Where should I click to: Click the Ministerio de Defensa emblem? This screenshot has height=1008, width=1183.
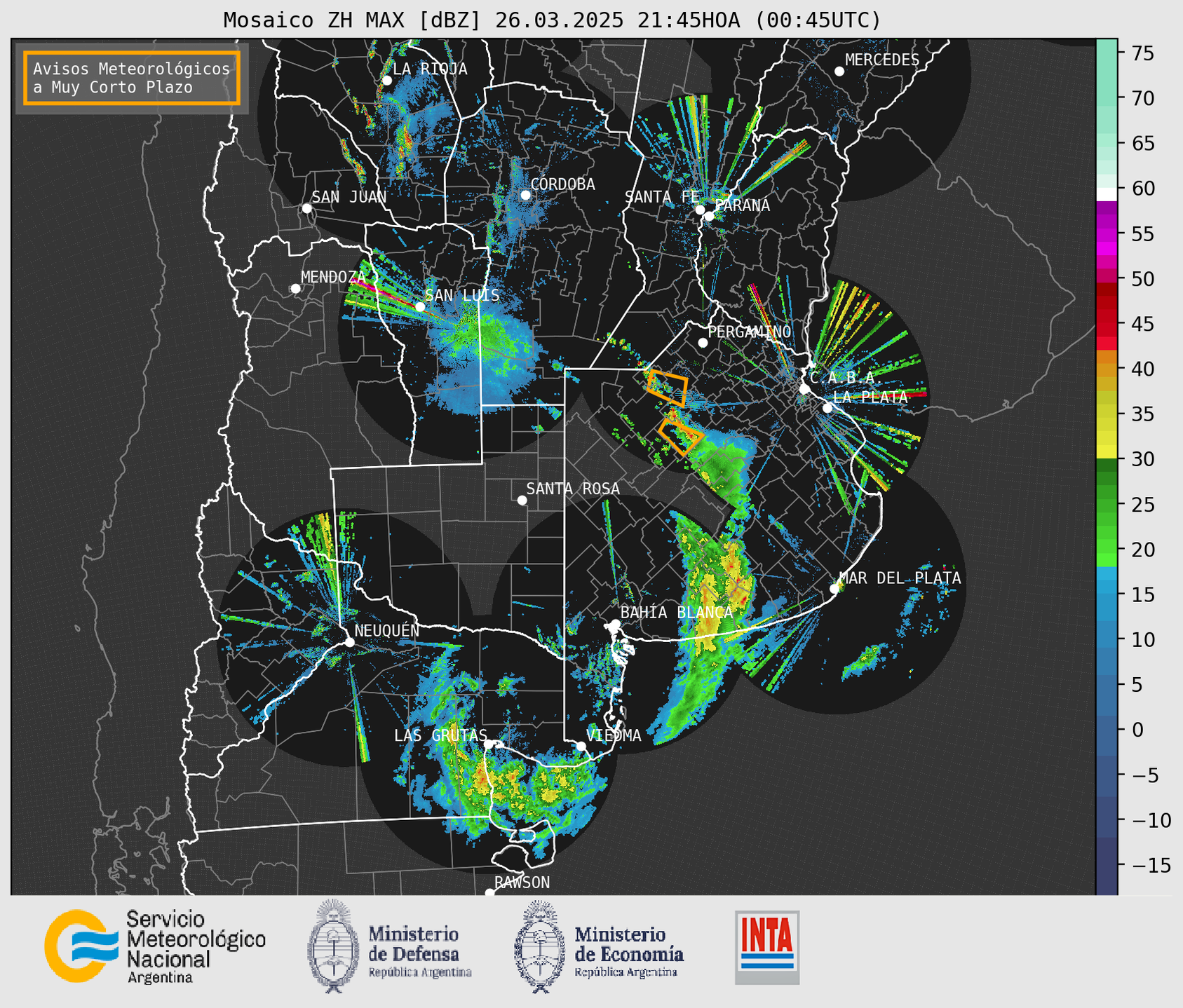332,946
